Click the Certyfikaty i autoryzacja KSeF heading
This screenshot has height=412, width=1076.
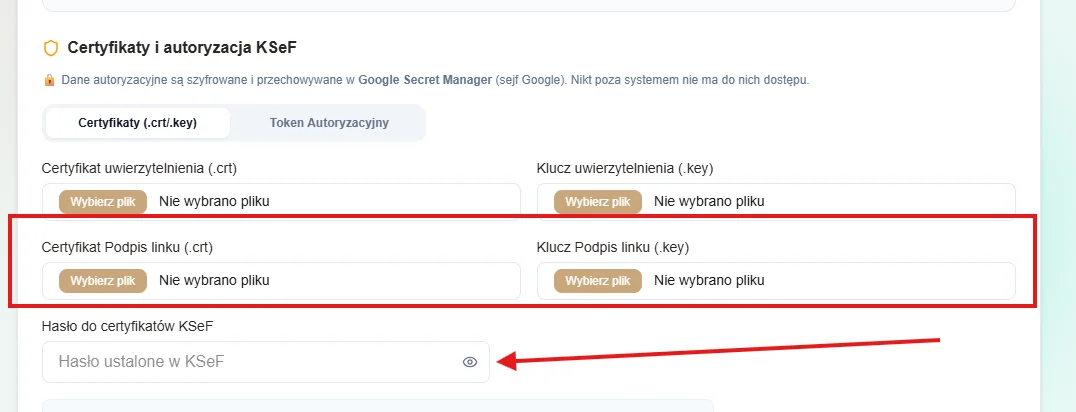click(182, 47)
